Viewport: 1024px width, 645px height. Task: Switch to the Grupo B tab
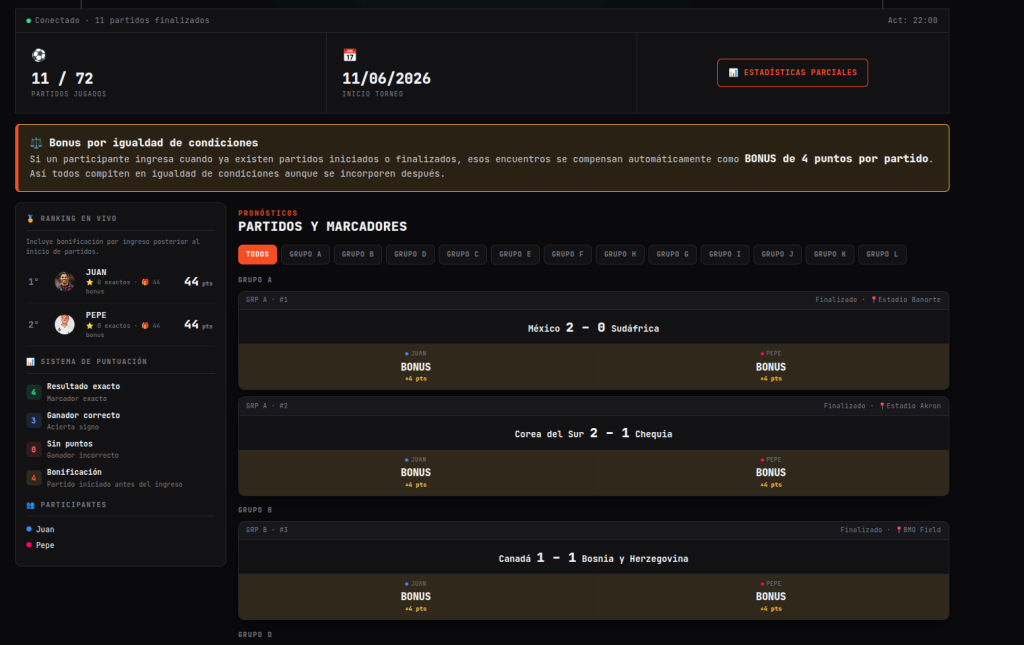coord(357,254)
